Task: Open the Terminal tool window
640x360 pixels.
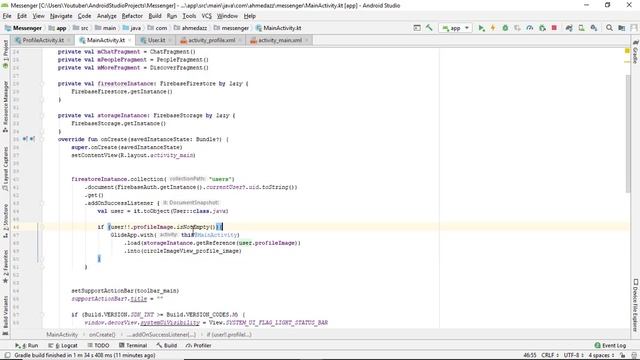Action: pos(133,345)
